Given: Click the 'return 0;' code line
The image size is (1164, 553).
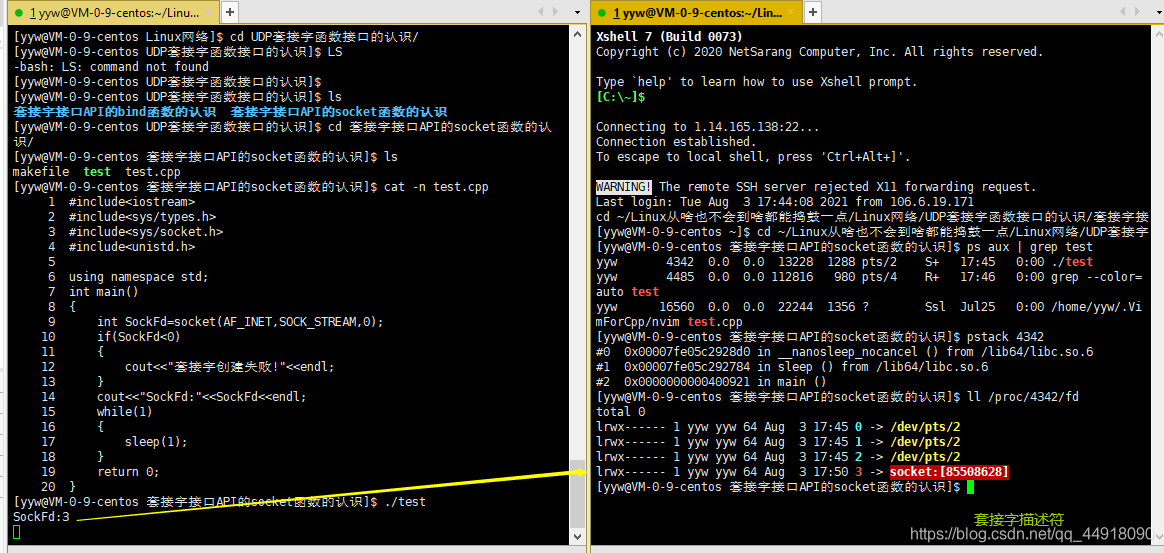Looking at the screenshot, I should 128,471.
